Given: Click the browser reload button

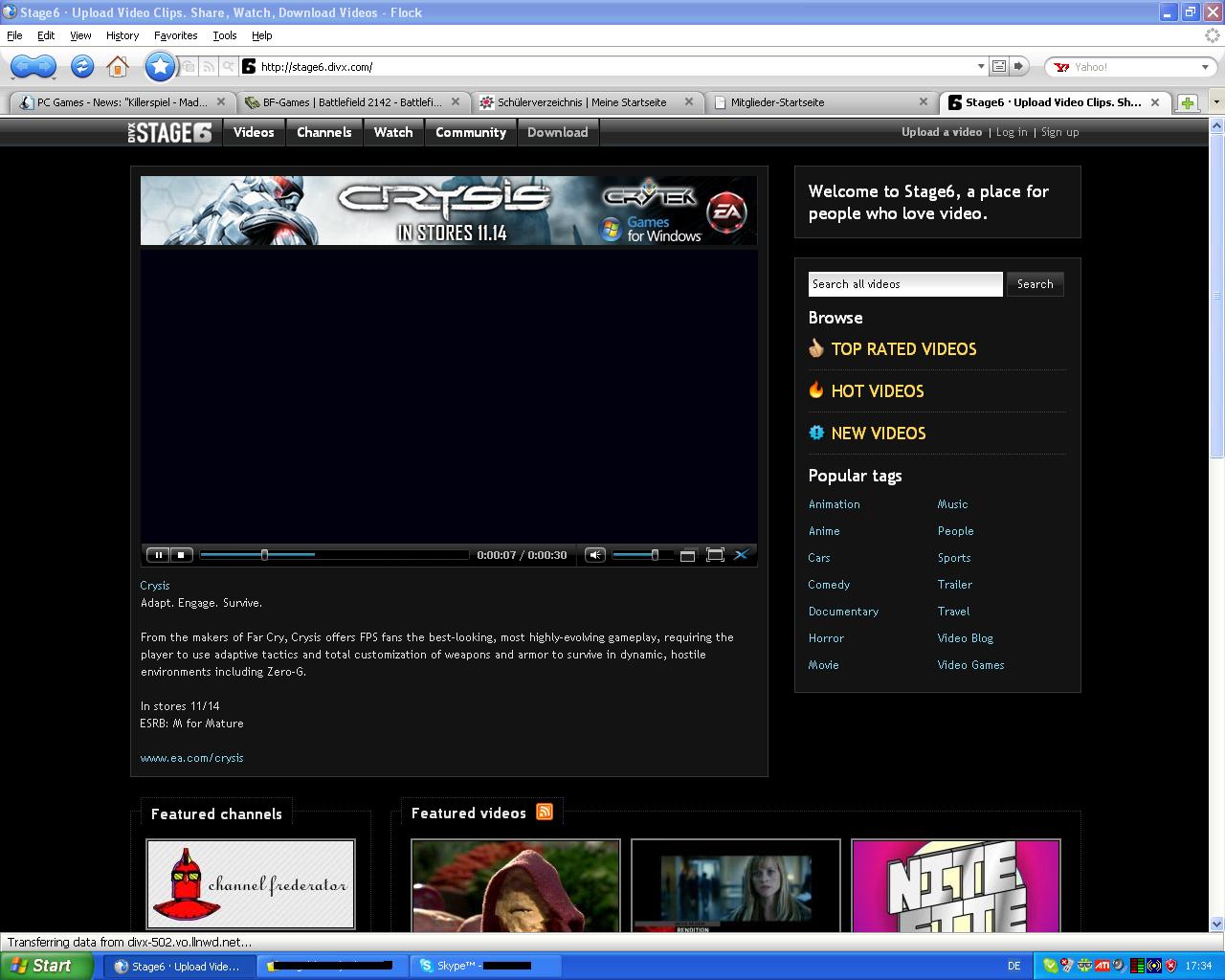Looking at the screenshot, I should (82, 66).
